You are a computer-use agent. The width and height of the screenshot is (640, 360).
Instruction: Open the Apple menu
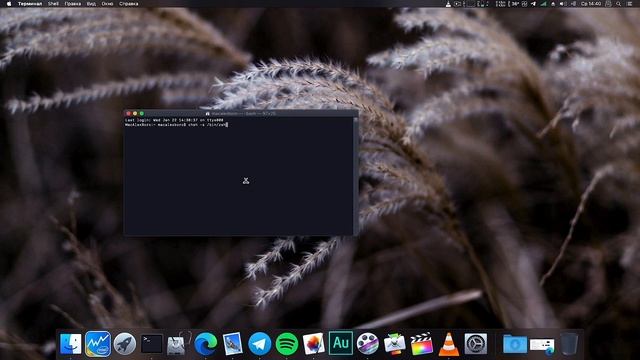pos(9,4)
